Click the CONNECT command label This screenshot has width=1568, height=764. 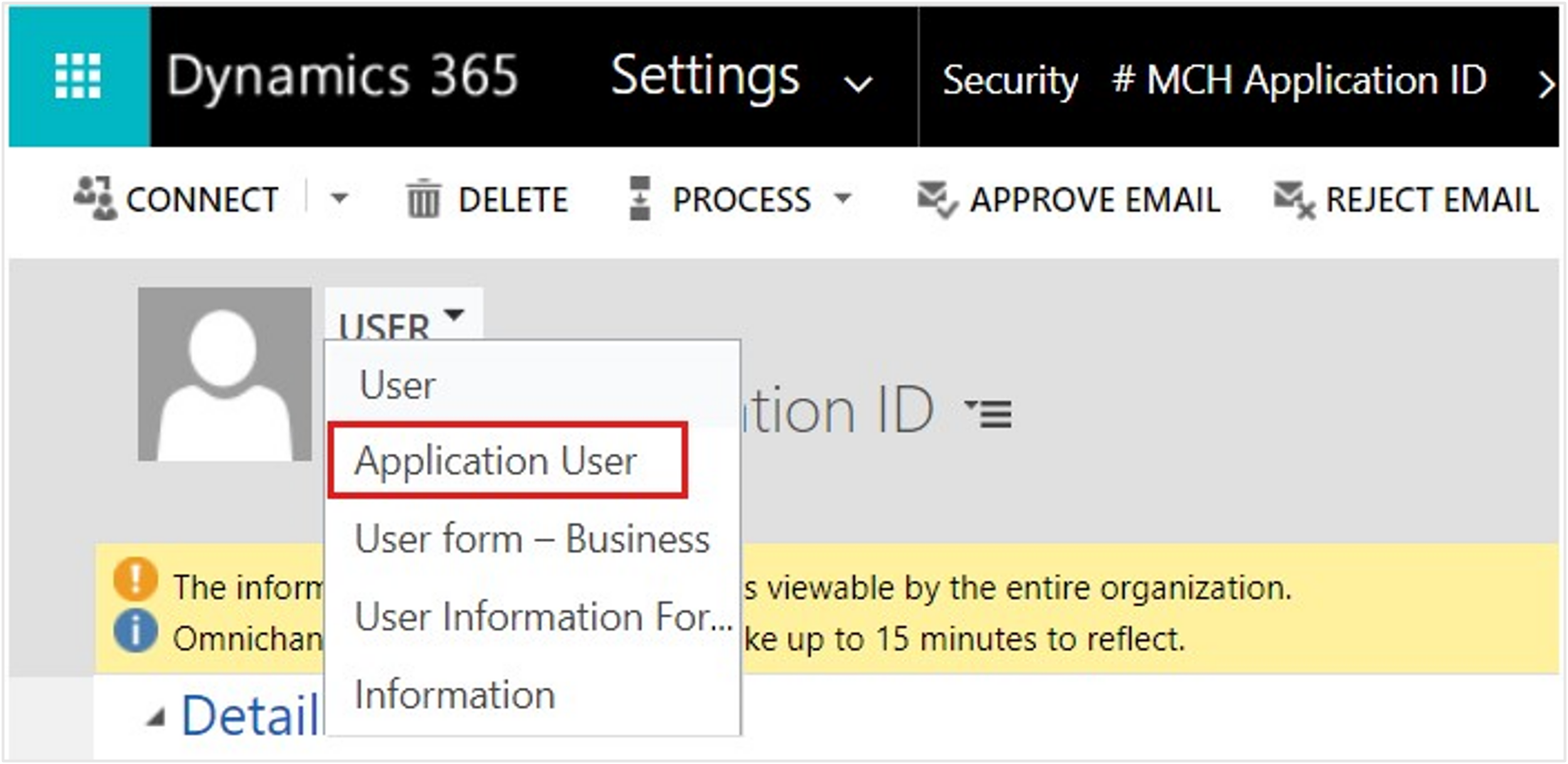pos(202,200)
